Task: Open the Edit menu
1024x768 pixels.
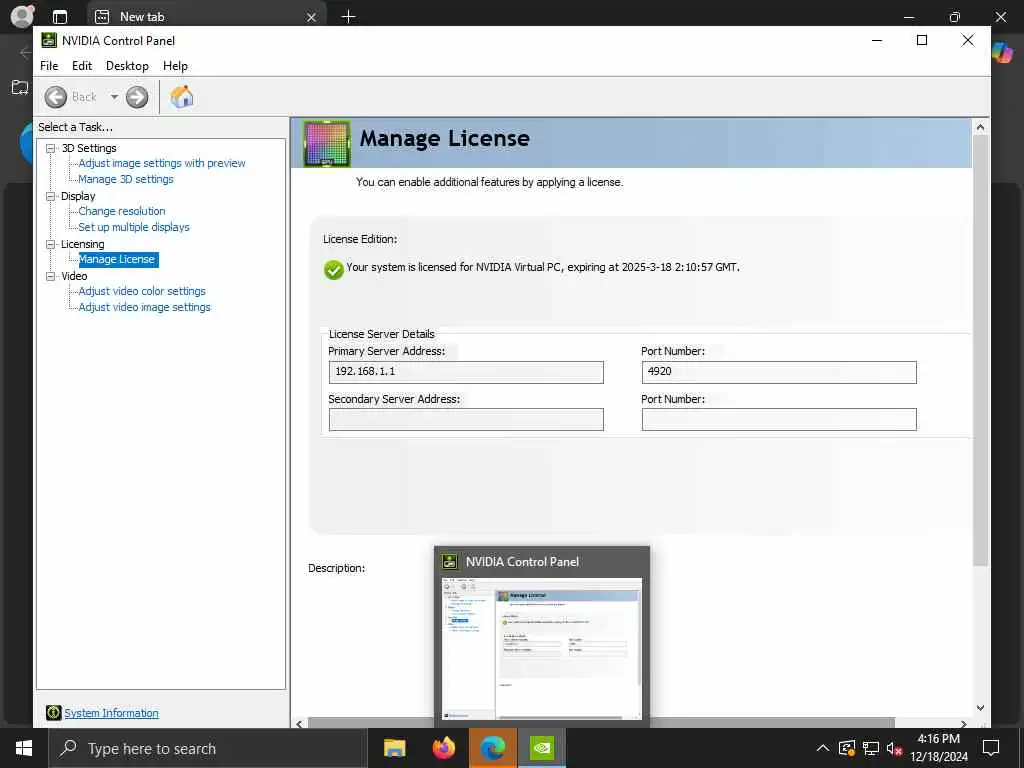Action: (82, 66)
